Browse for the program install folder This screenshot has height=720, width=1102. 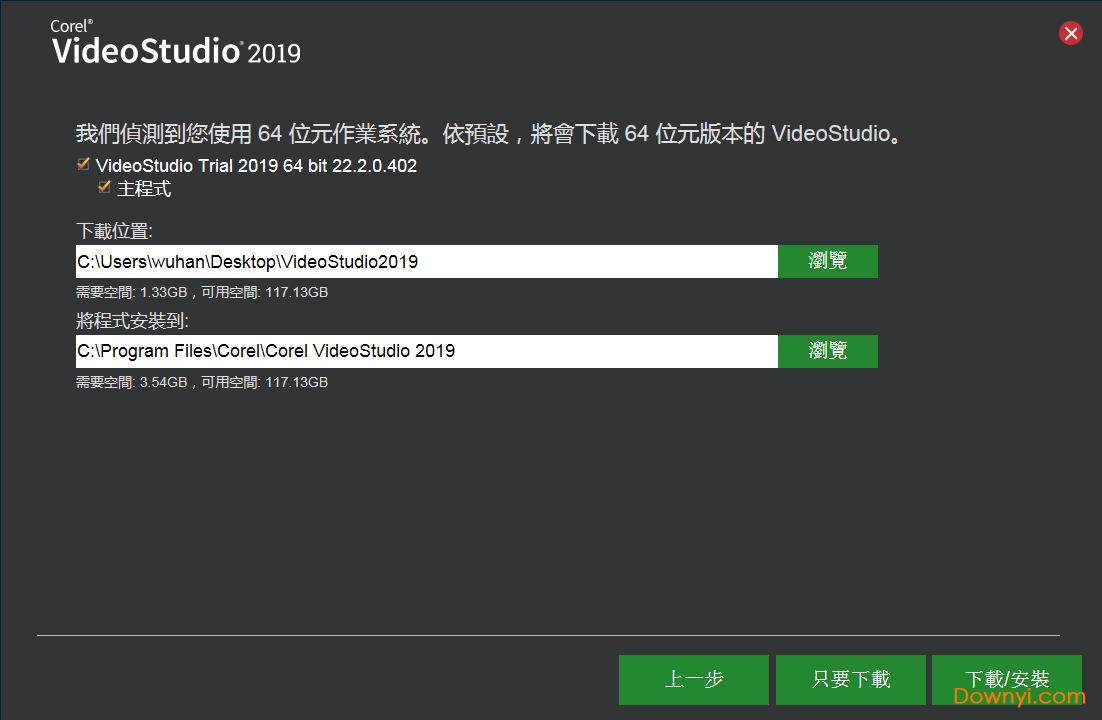[827, 351]
